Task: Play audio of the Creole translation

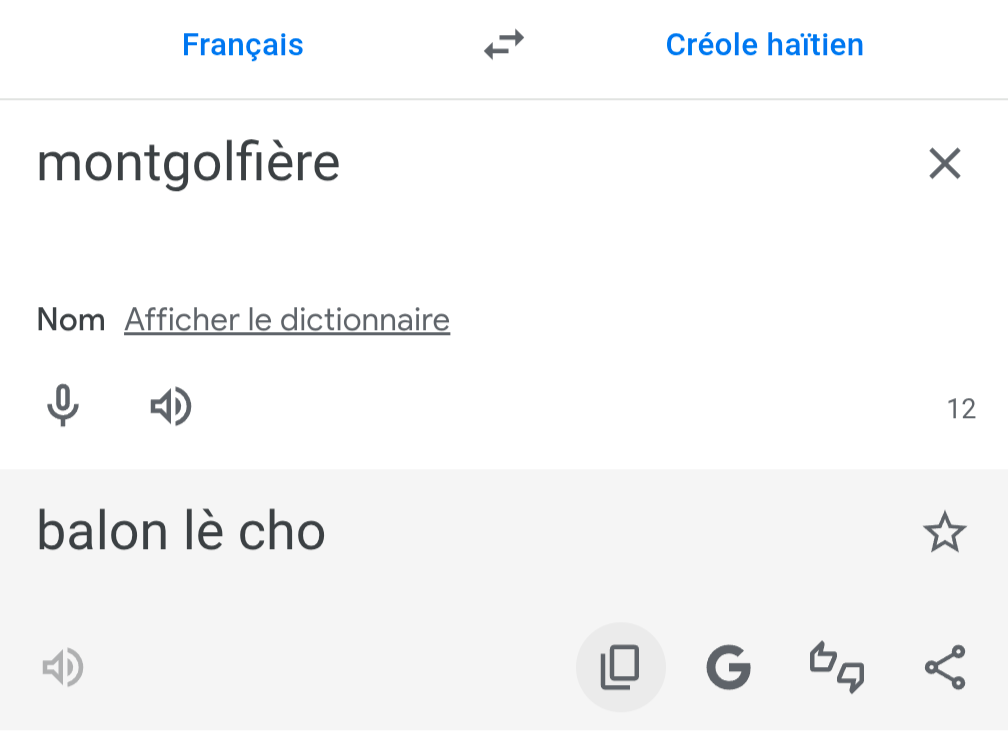Action: [x=63, y=667]
